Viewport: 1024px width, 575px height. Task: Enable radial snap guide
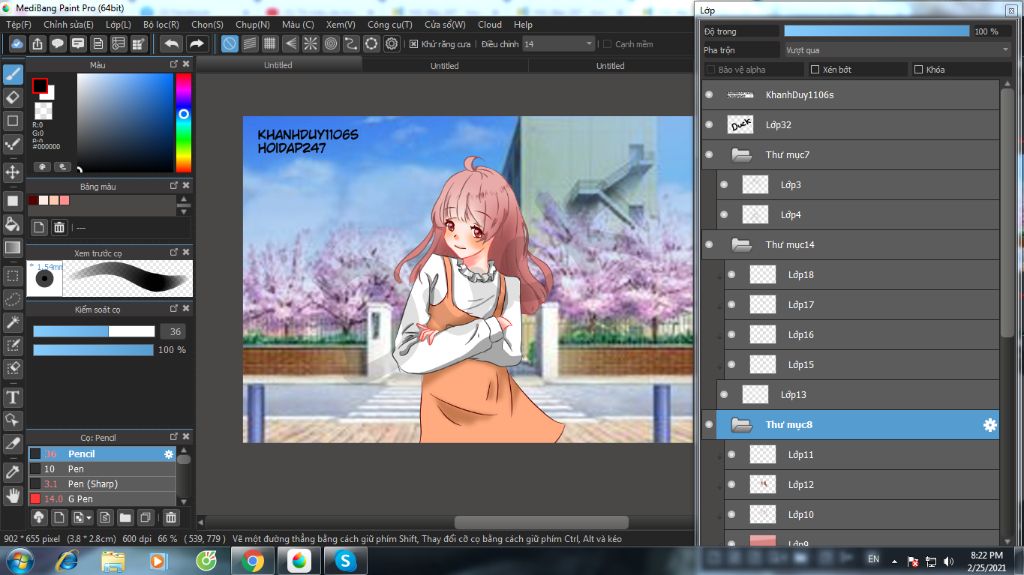(310, 44)
